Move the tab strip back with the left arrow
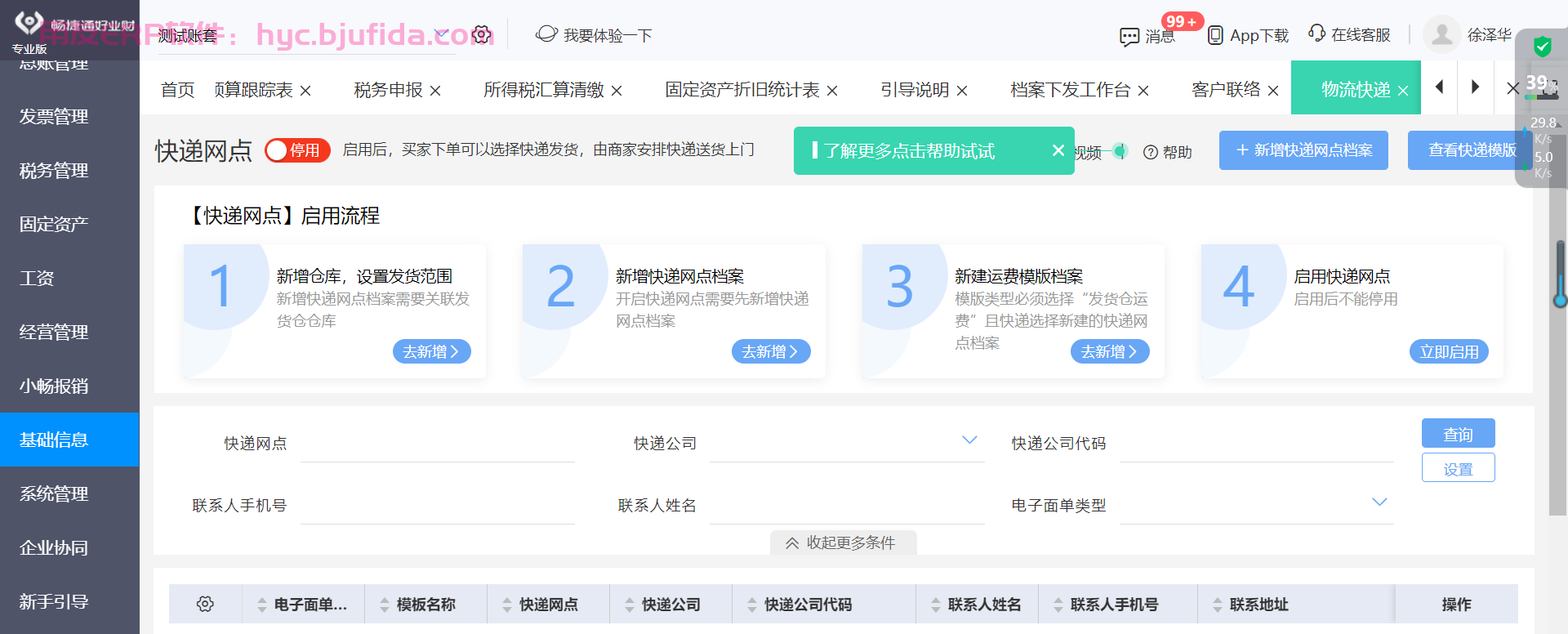The height and width of the screenshot is (634, 1568). click(1440, 87)
